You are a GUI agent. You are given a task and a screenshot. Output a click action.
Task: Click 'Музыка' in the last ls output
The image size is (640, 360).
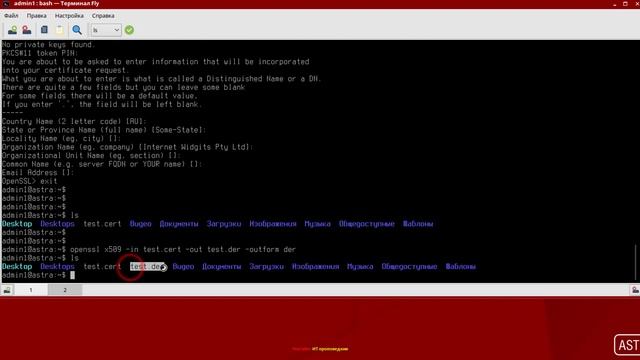point(360,267)
